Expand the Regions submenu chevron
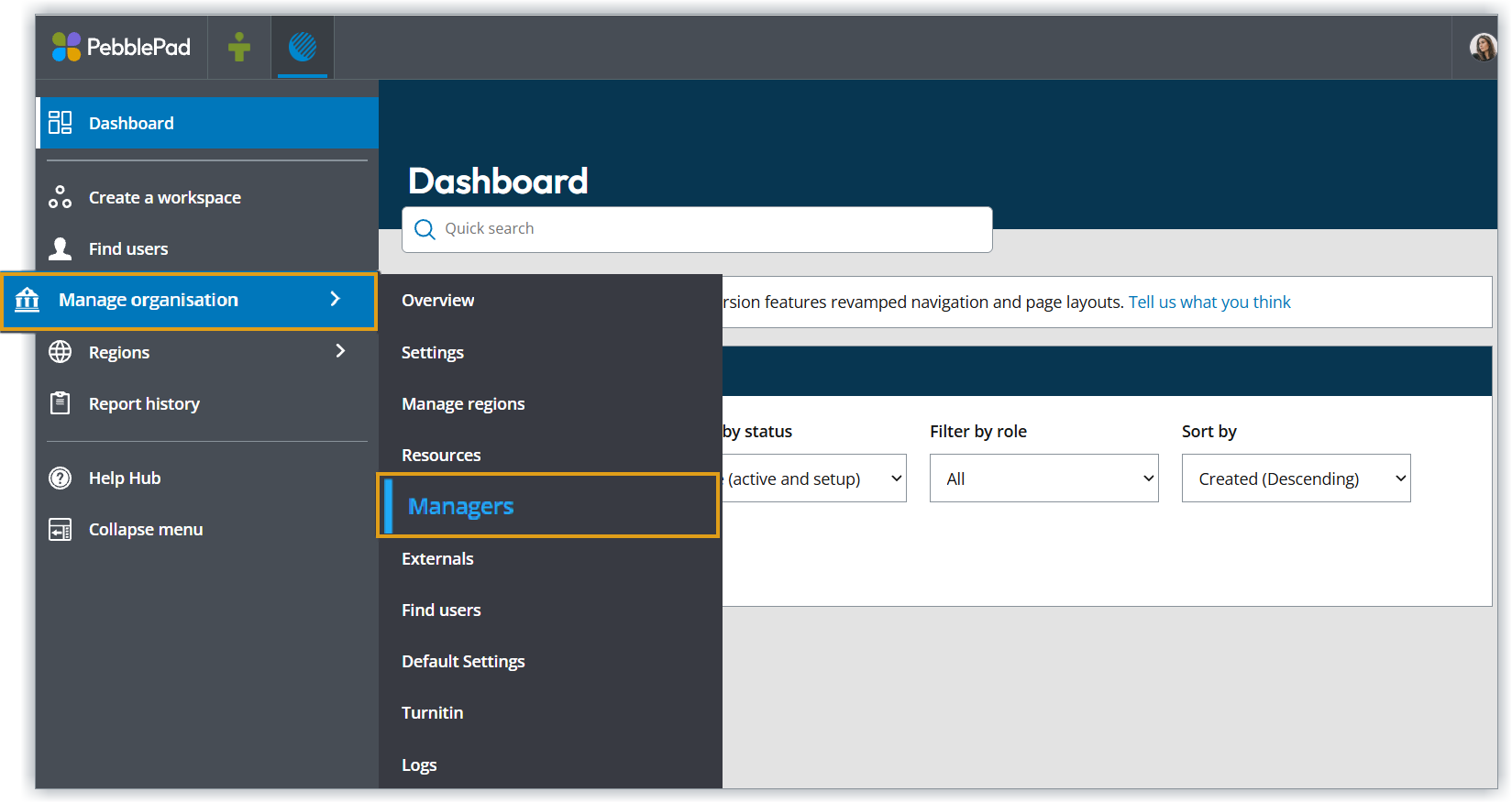 coord(341,351)
